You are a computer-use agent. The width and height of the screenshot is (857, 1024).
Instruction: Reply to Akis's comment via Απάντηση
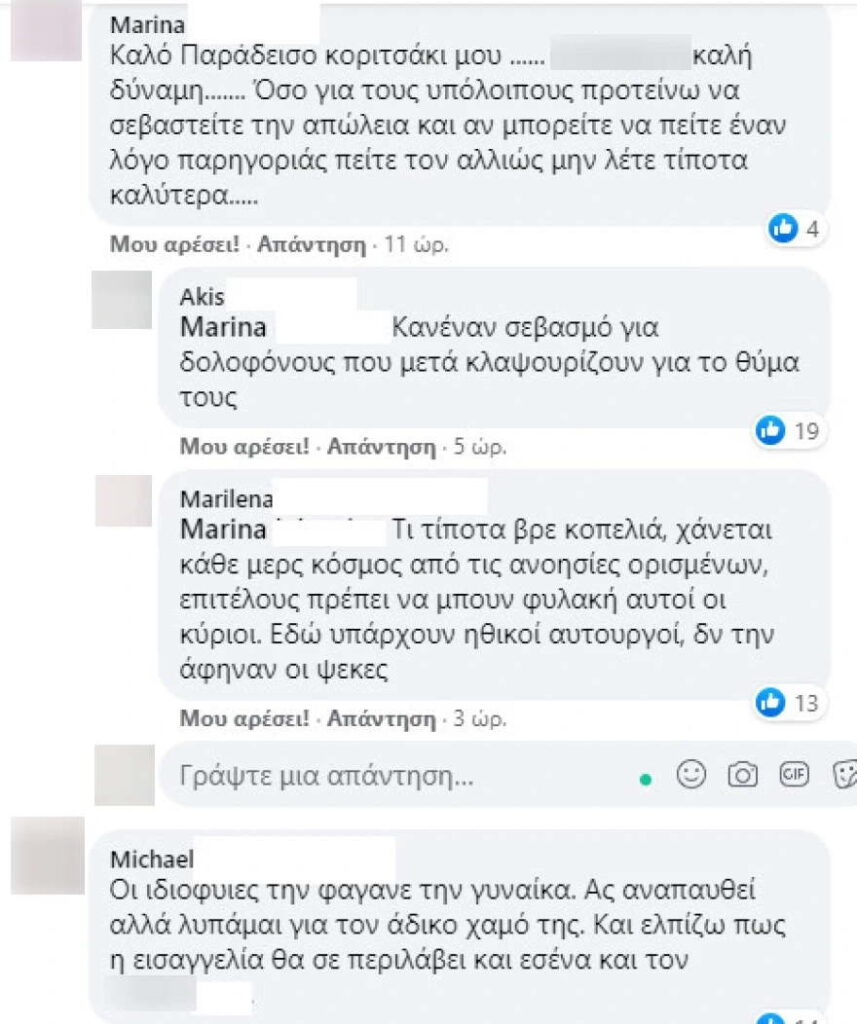(x=381, y=447)
